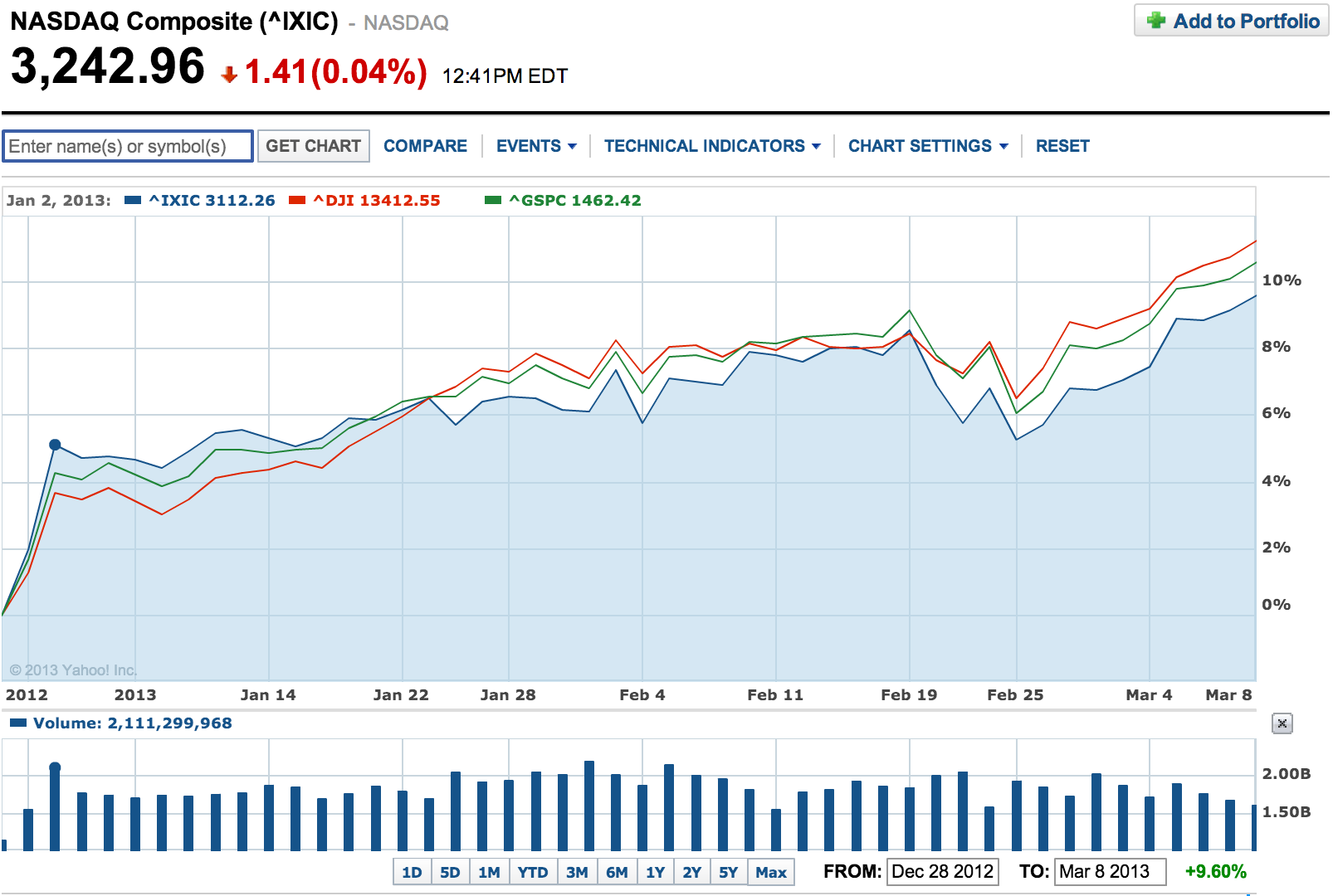Image resolution: width=1333 pixels, height=896 pixels.
Task: Click the 12:41PM EDT timestamp
Action: point(505,76)
